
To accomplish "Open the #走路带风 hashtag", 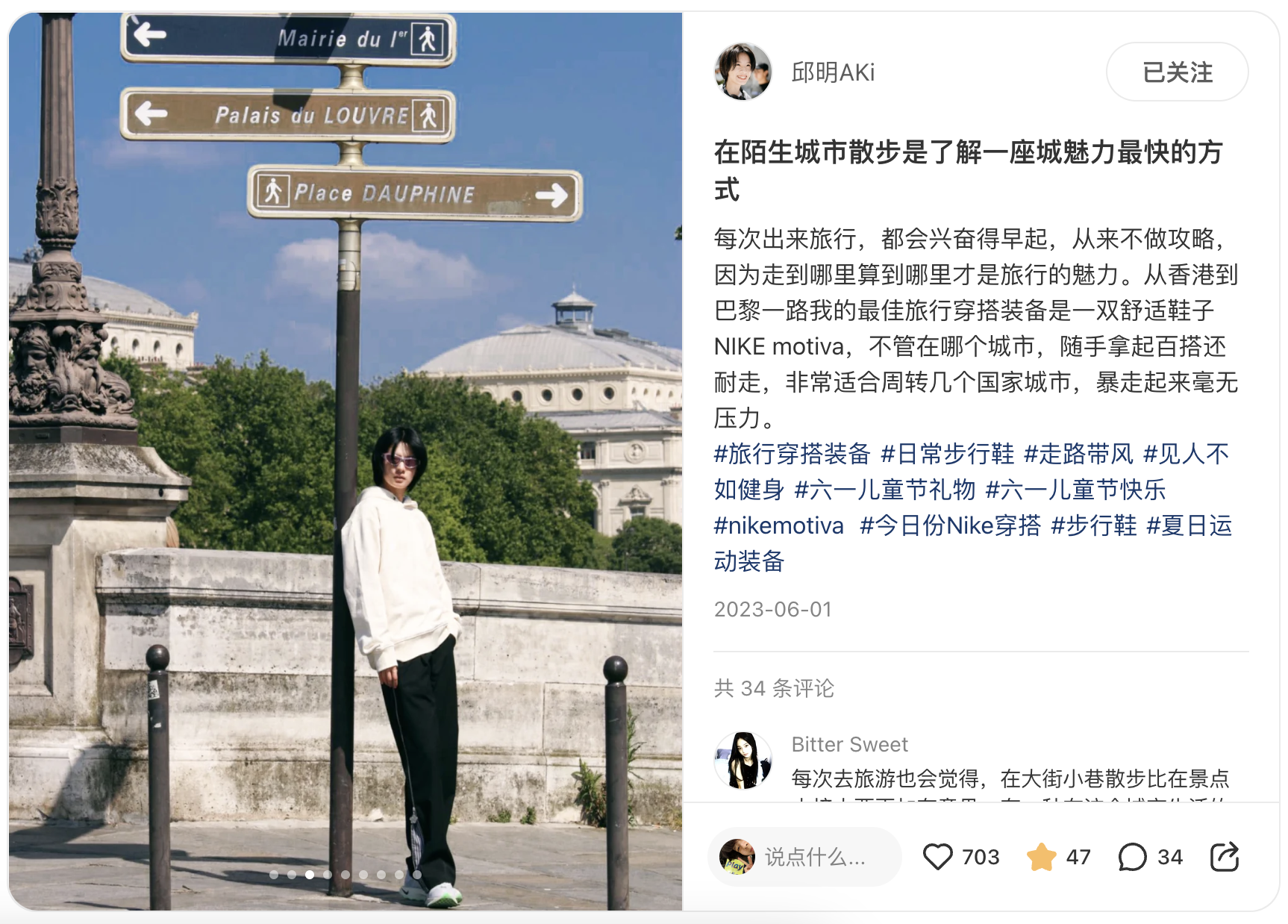I will pos(1078,454).
